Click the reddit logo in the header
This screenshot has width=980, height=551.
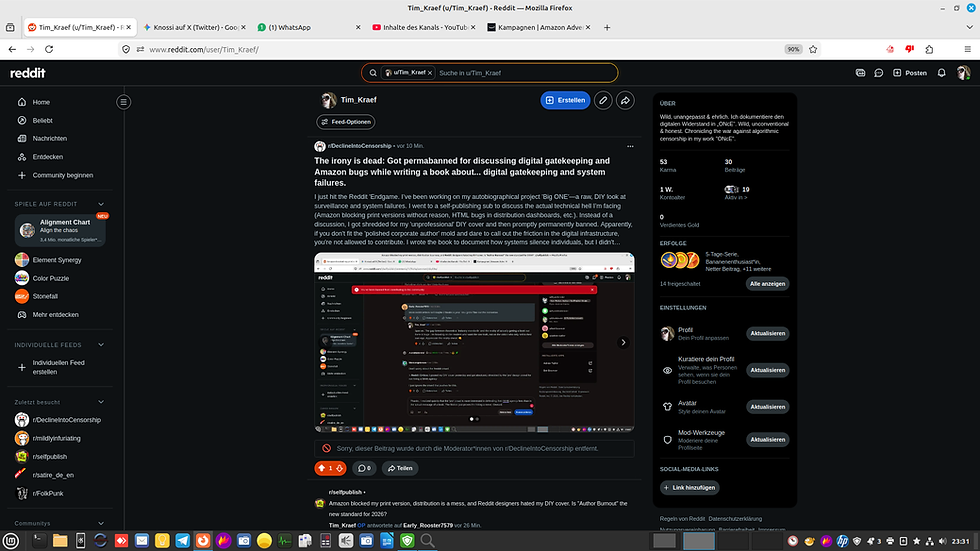click(28, 73)
